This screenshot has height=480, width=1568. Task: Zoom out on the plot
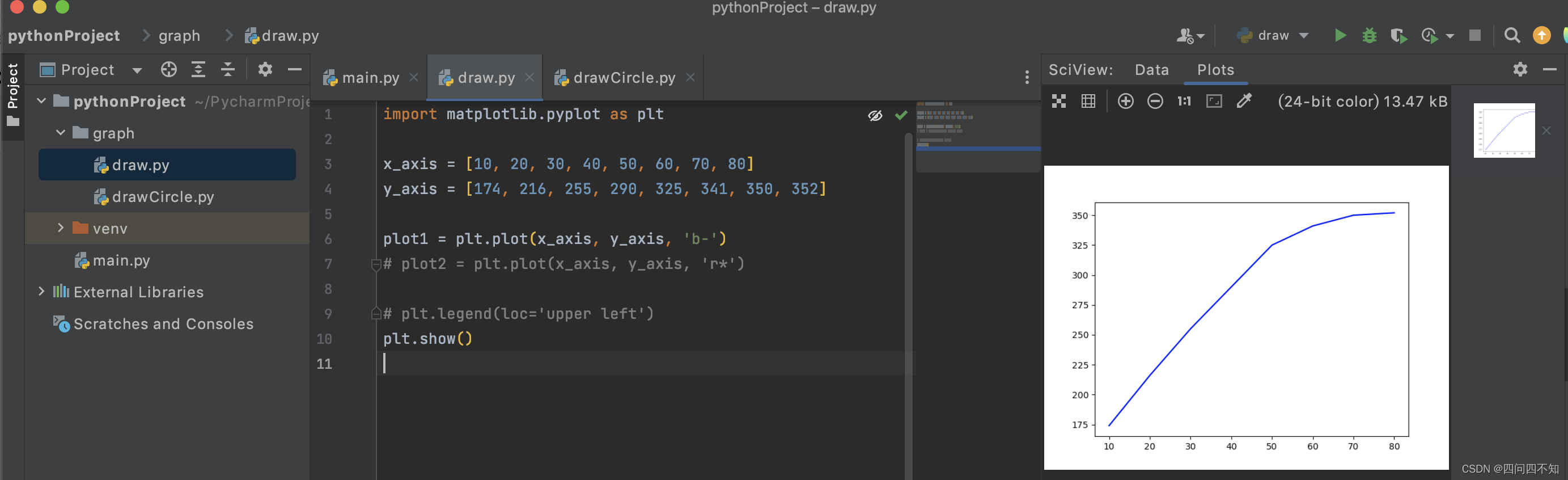click(x=1155, y=101)
